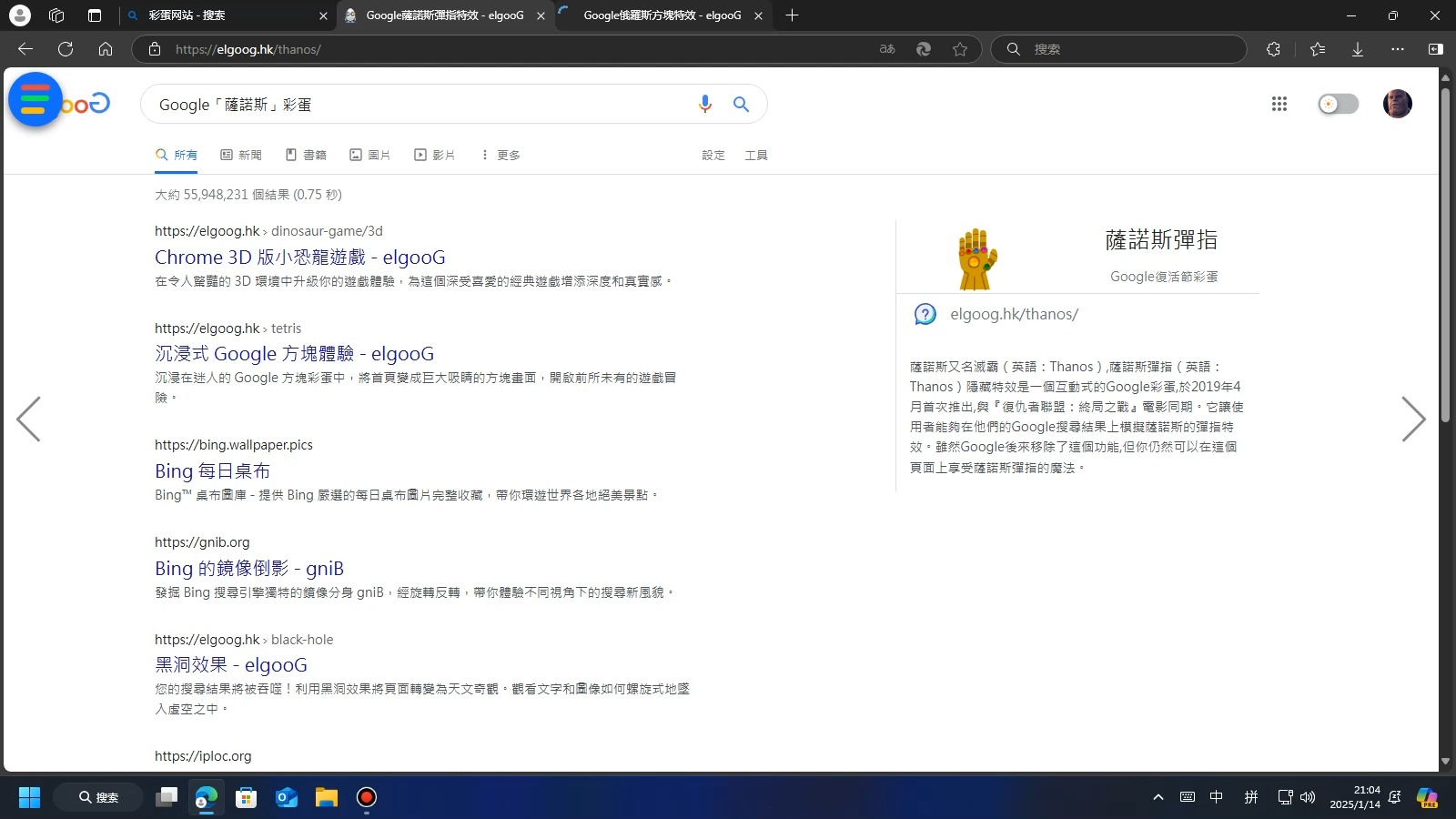Open the volume control in system tray
The width and height of the screenshot is (1456, 819).
[1308, 797]
